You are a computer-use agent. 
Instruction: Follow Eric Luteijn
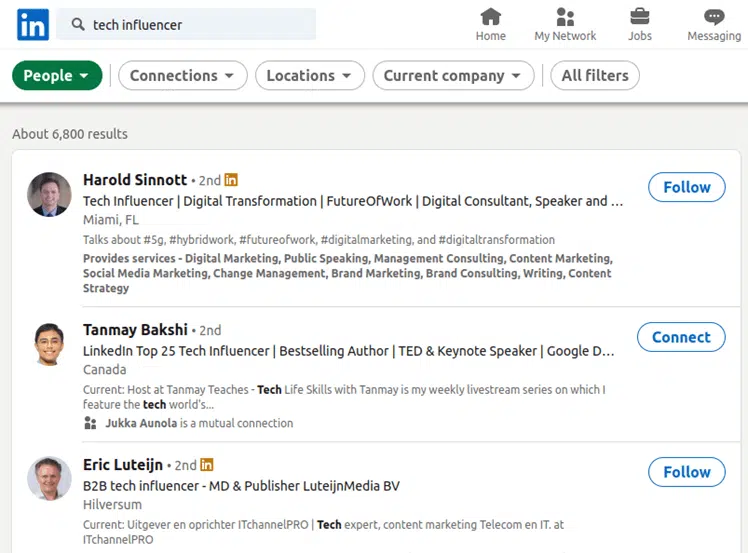pyautogui.click(x=686, y=472)
